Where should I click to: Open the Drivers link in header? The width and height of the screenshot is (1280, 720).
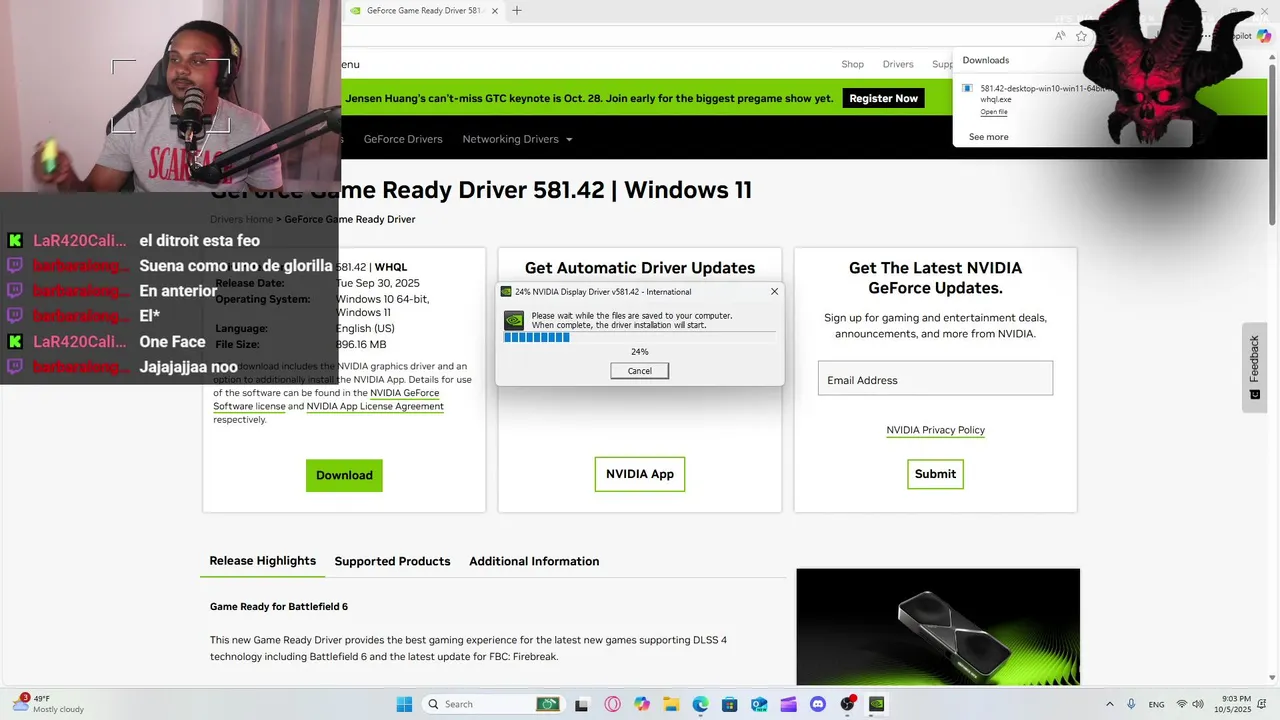pyautogui.click(x=898, y=64)
